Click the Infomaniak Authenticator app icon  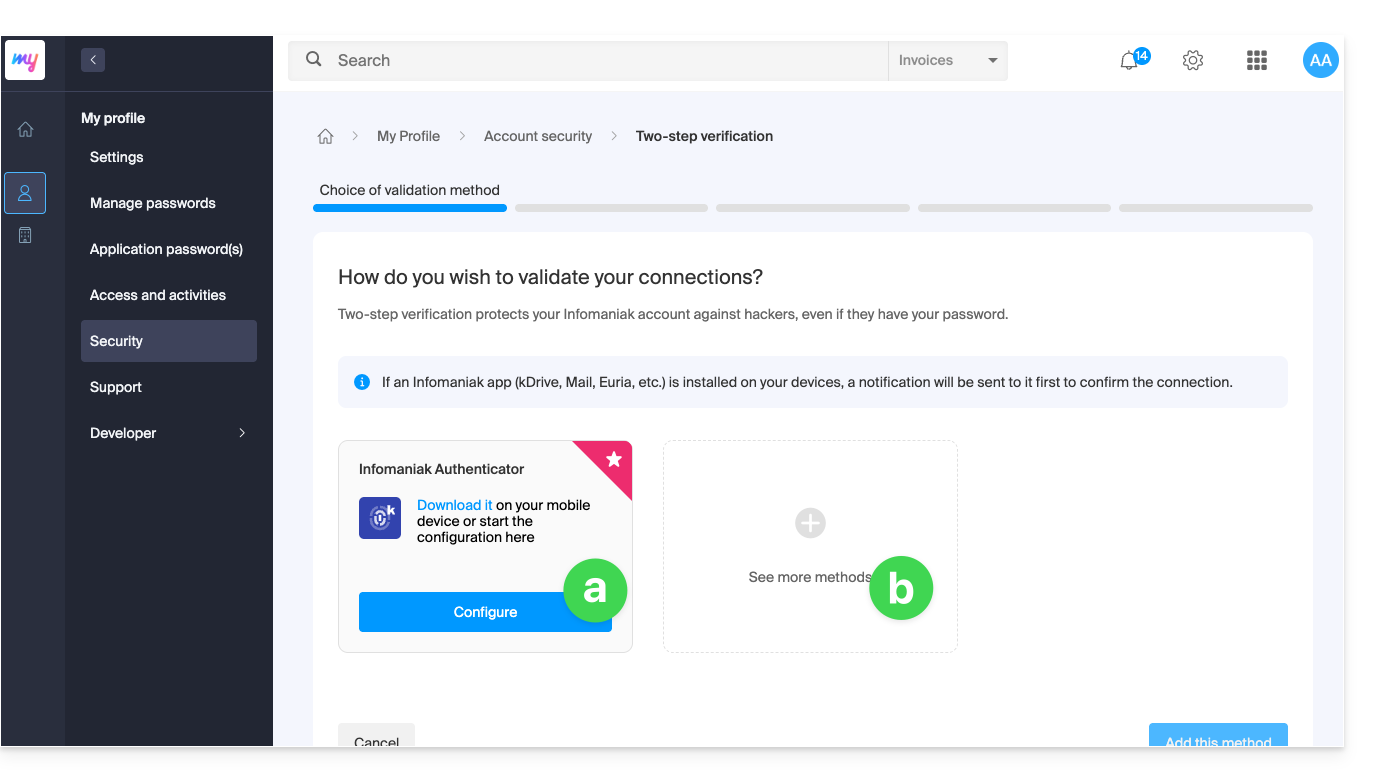tap(380, 518)
